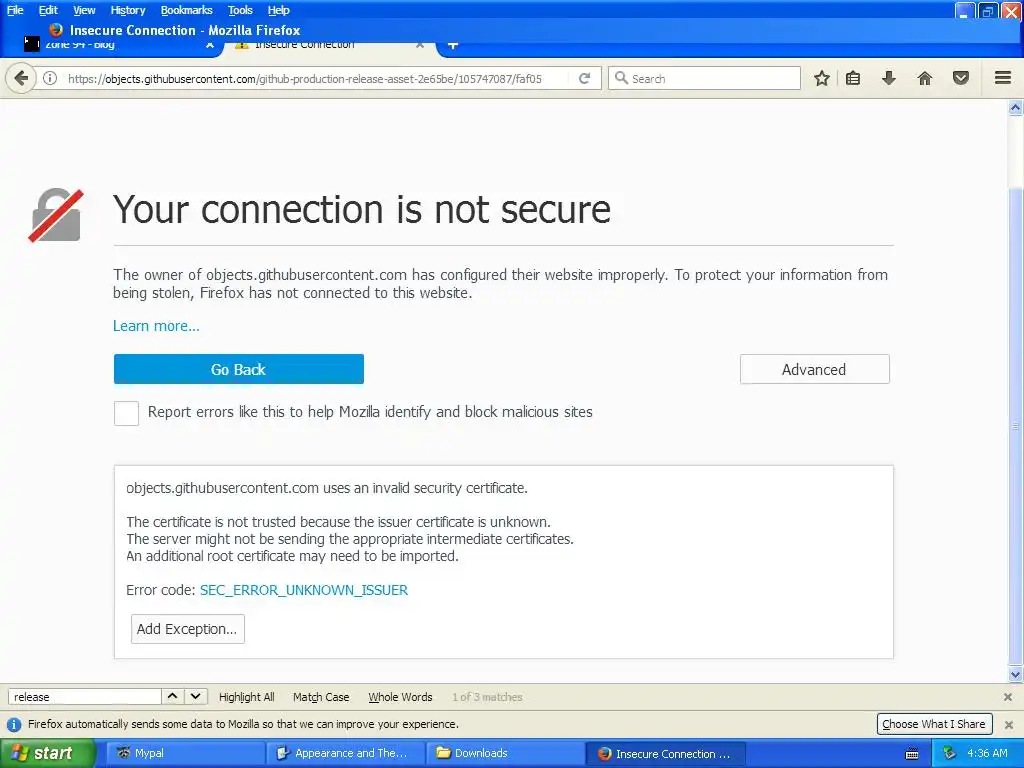
Task: Open the Edit menu
Action: pos(48,10)
